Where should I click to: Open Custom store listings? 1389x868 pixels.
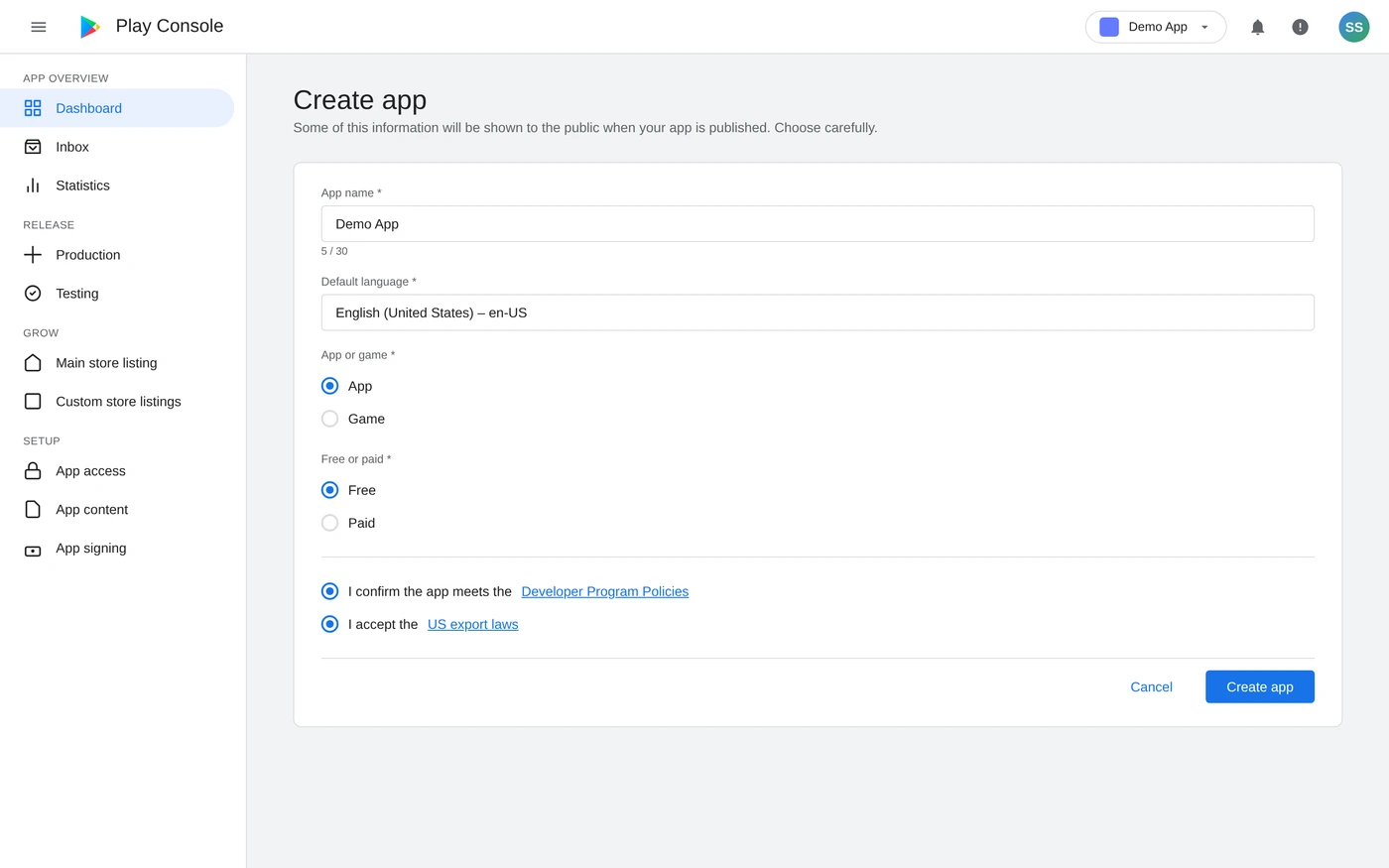(x=118, y=401)
